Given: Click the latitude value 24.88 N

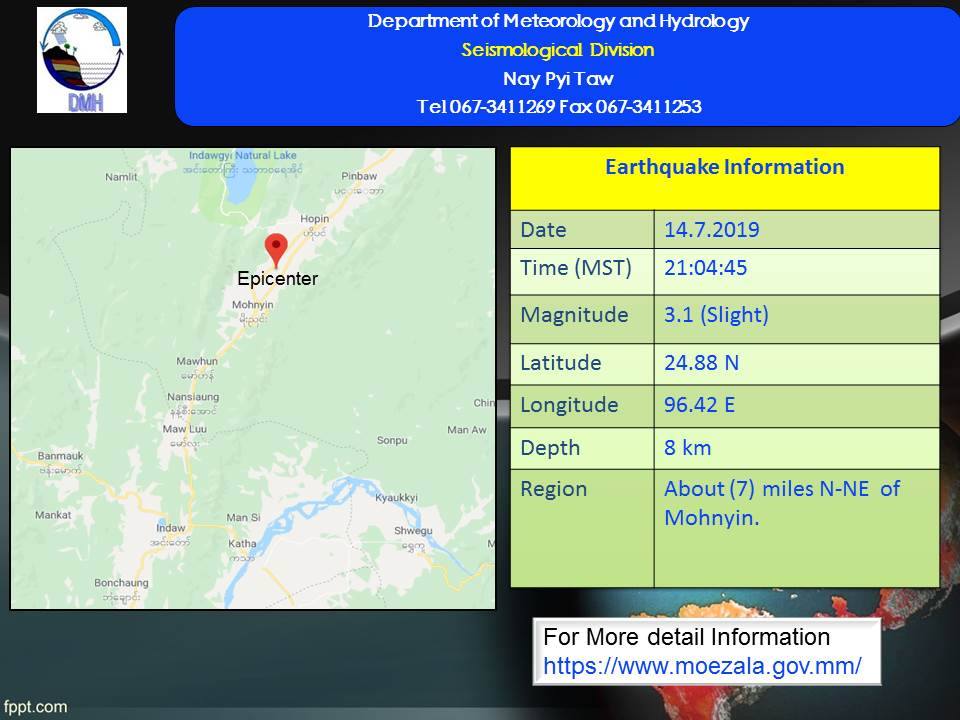Looking at the screenshot, I should pos(701,362).
